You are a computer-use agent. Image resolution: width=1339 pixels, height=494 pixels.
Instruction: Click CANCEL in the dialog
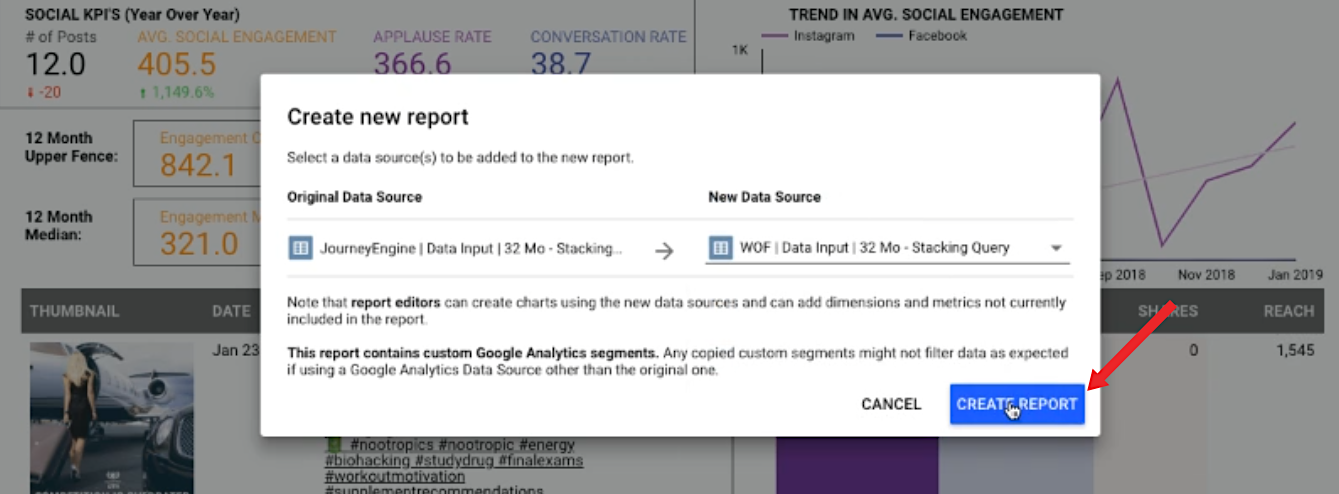coord(891,404)
